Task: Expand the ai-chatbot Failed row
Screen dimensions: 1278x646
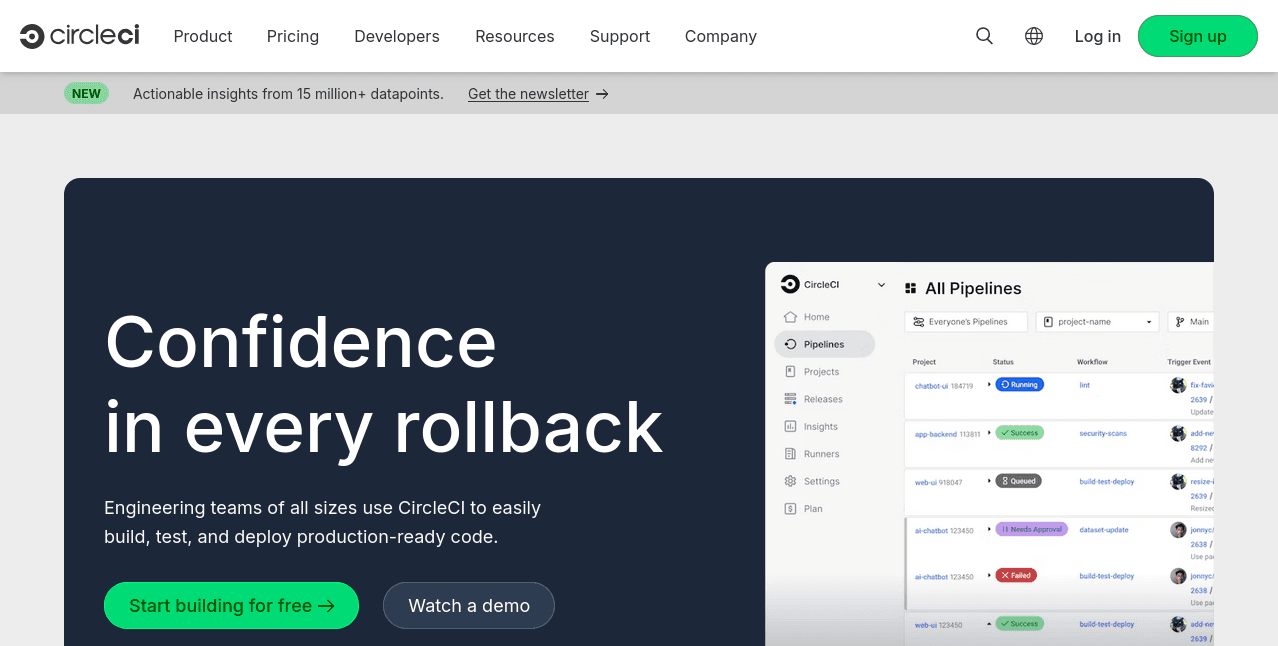Action: (989, 576)
